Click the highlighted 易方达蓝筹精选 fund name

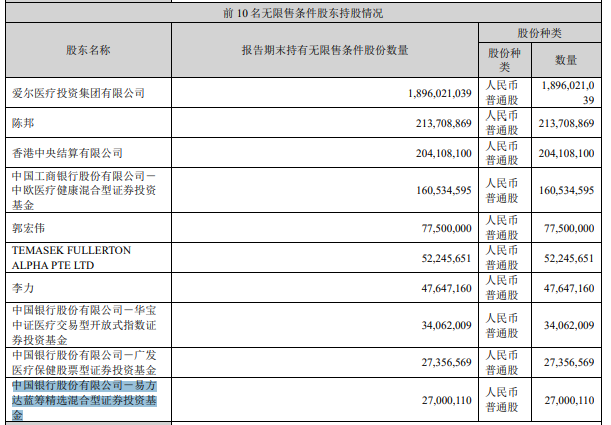point(85,398)
